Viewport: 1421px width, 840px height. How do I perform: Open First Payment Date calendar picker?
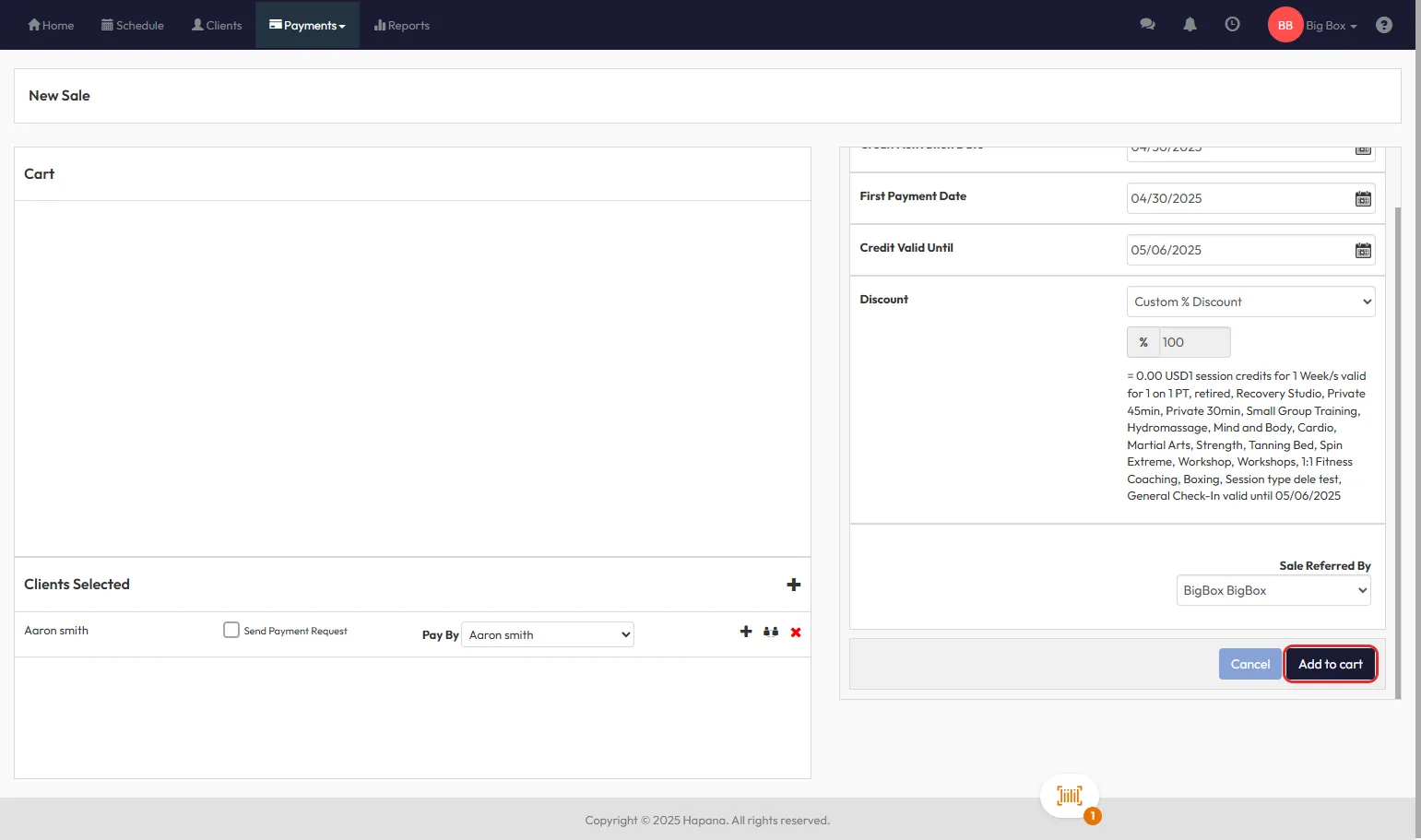[x=1363, y=199]
